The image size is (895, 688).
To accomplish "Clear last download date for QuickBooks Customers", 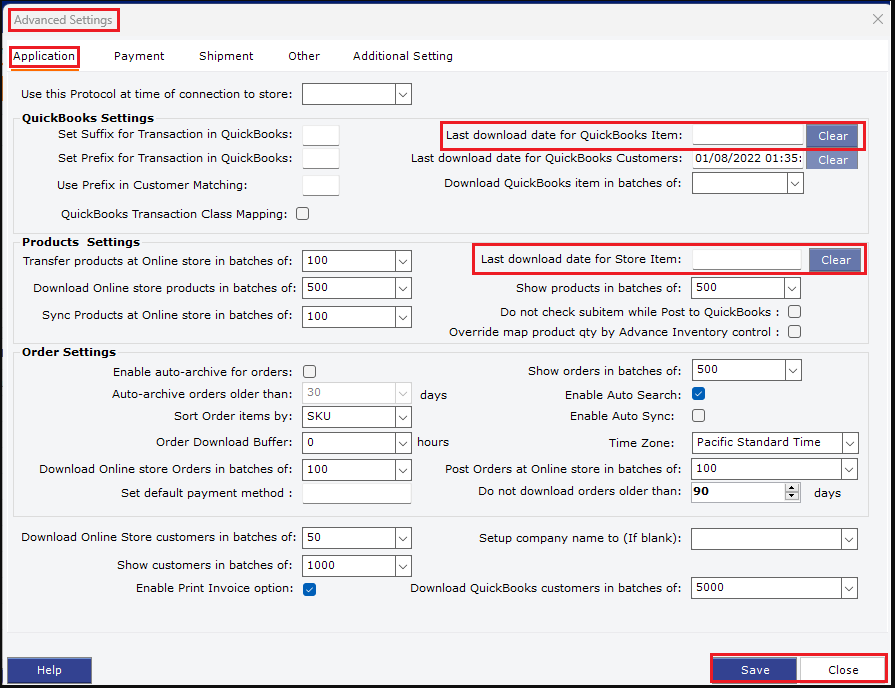I will pos(832,160).
